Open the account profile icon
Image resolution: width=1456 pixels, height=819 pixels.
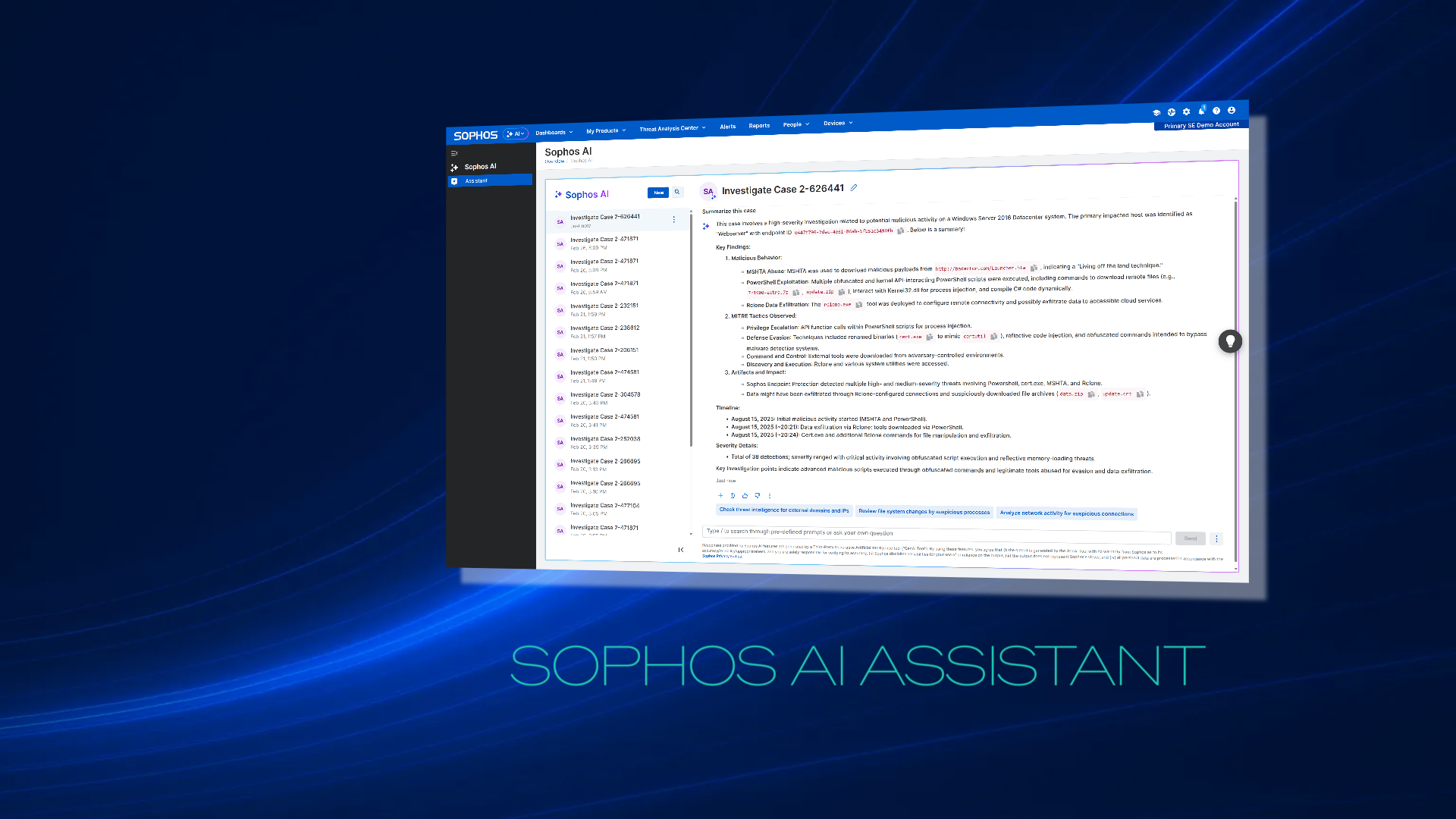(1232, 111)
